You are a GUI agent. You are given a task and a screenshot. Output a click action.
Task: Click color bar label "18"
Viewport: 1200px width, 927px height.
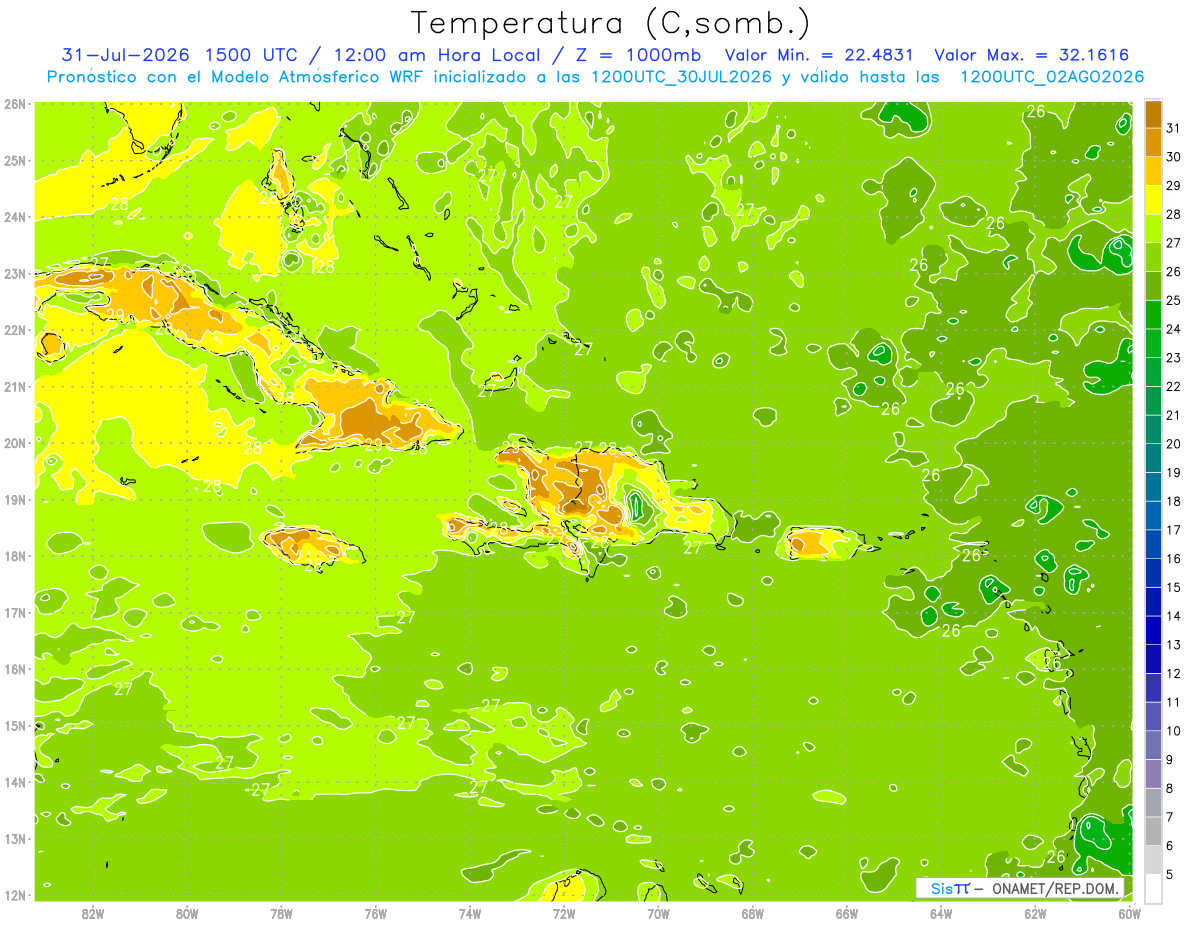1174,501
